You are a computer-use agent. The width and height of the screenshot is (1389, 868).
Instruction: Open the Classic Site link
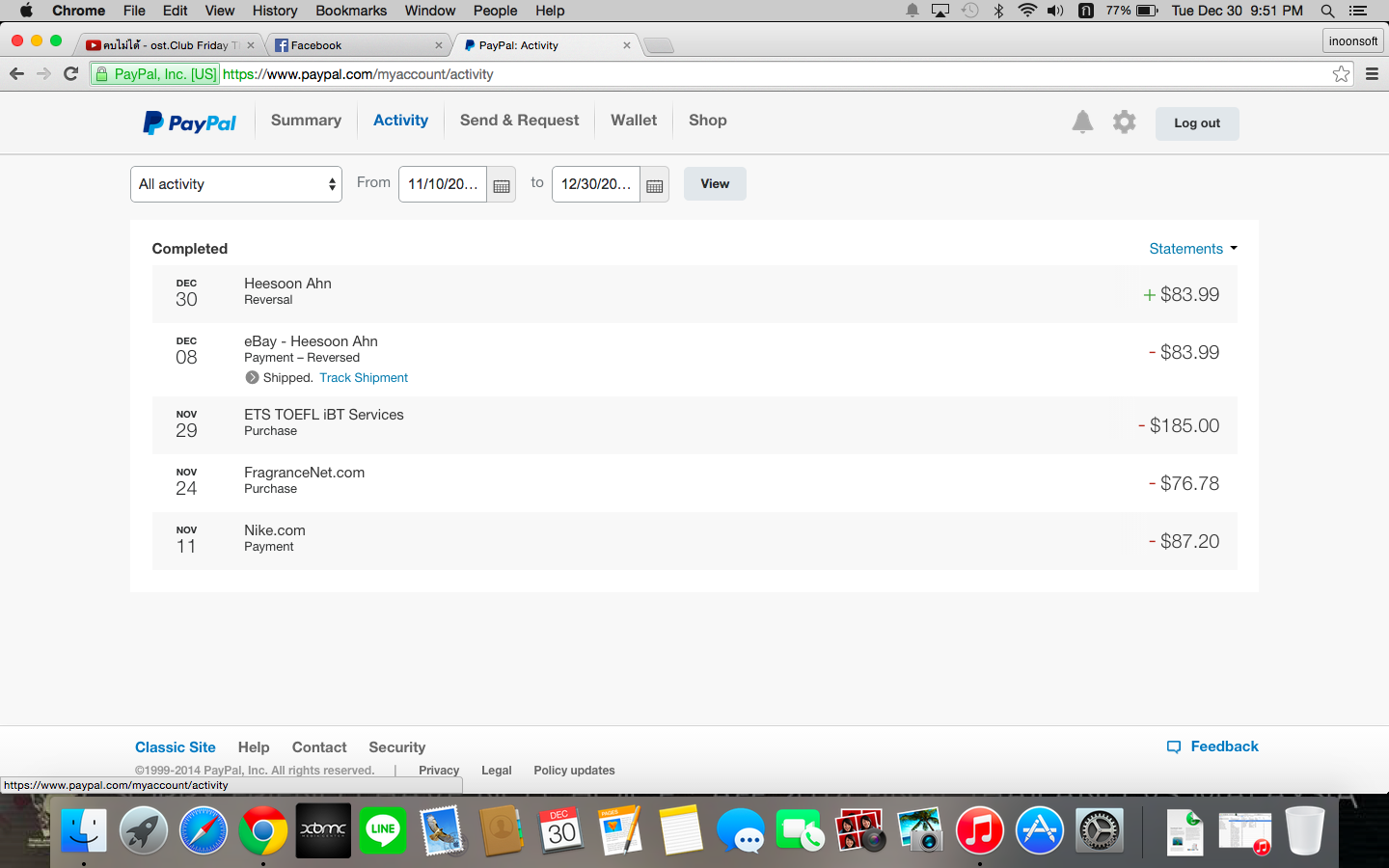(176, 747)
